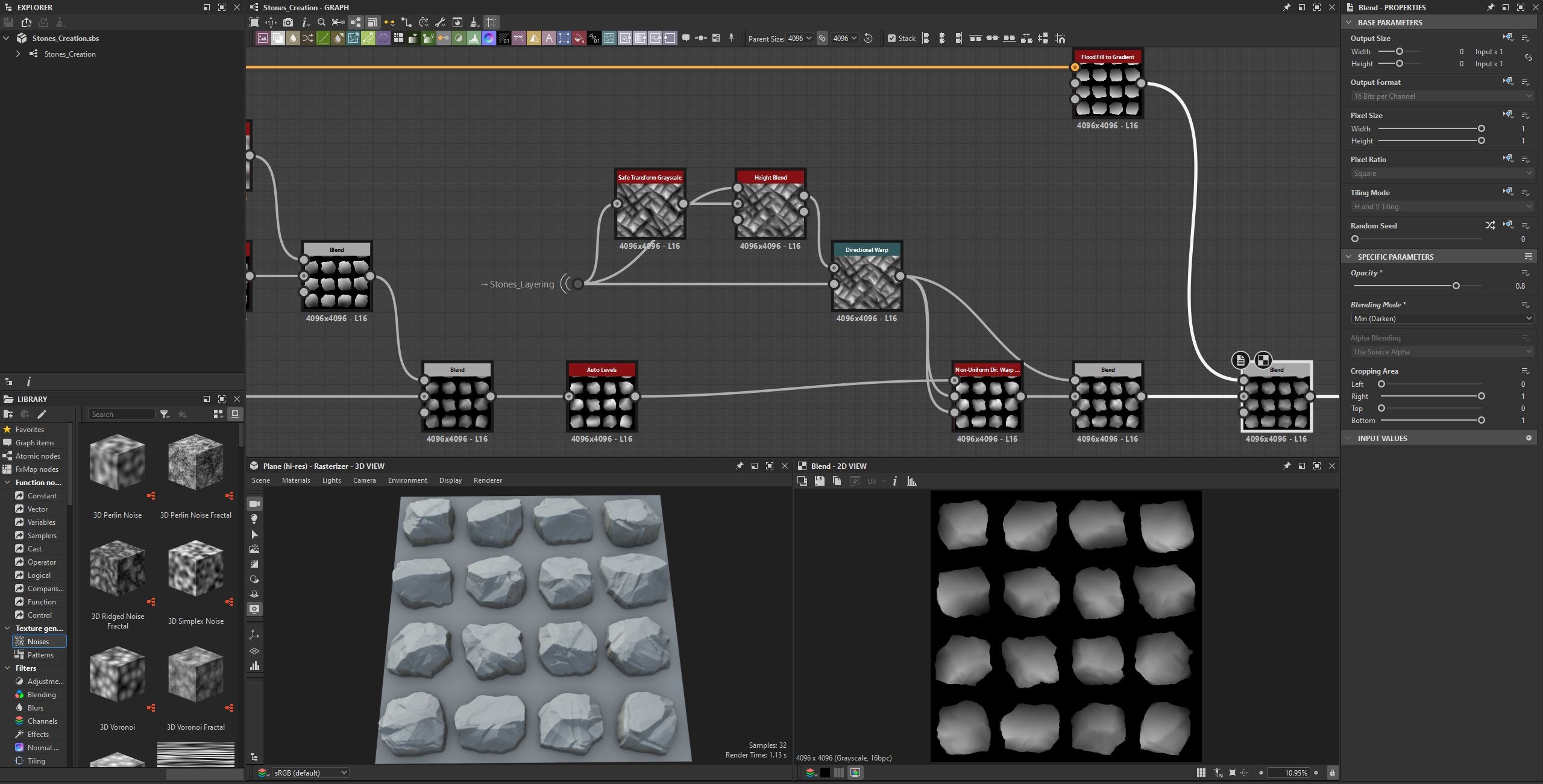Toggle the parent size link lock
Viewport: 1543px width, 784px height.
click(x=822, y=38)
